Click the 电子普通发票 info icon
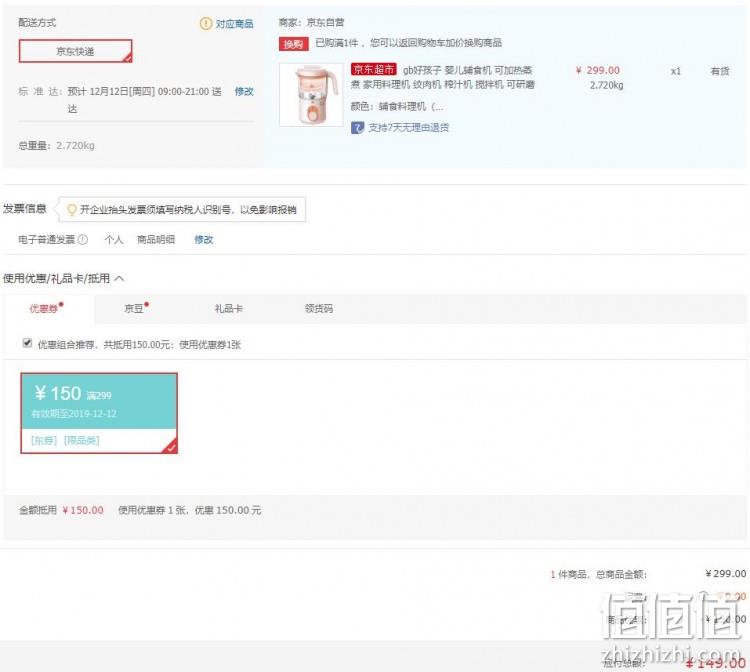The width and height of the screenshot is (750, 672). (83, 239)
